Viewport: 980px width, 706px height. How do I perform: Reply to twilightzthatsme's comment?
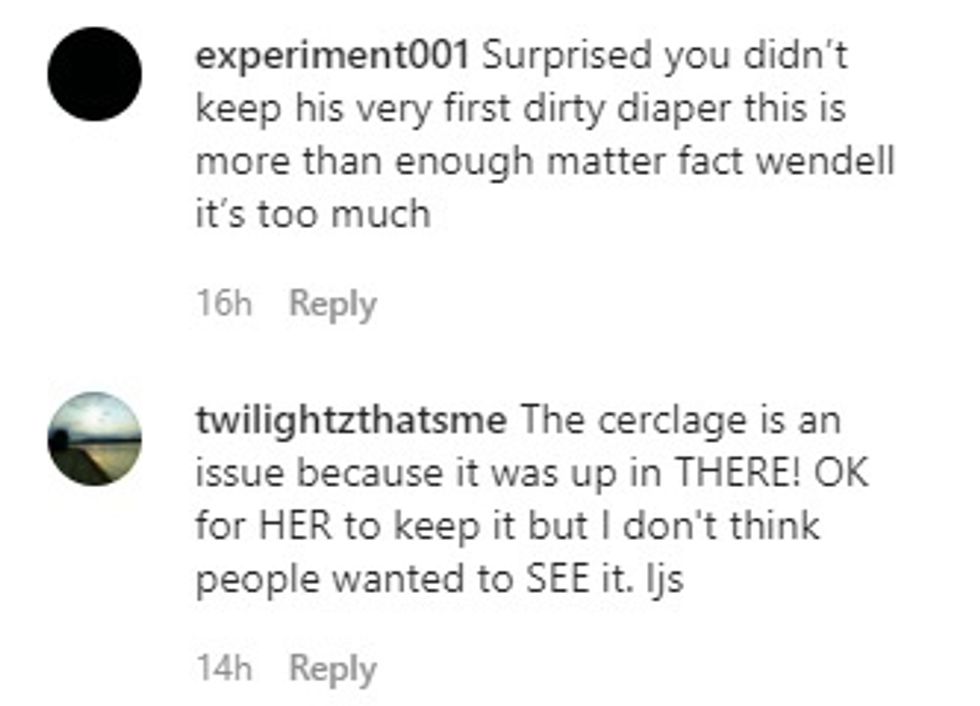(x=332, y=669)
